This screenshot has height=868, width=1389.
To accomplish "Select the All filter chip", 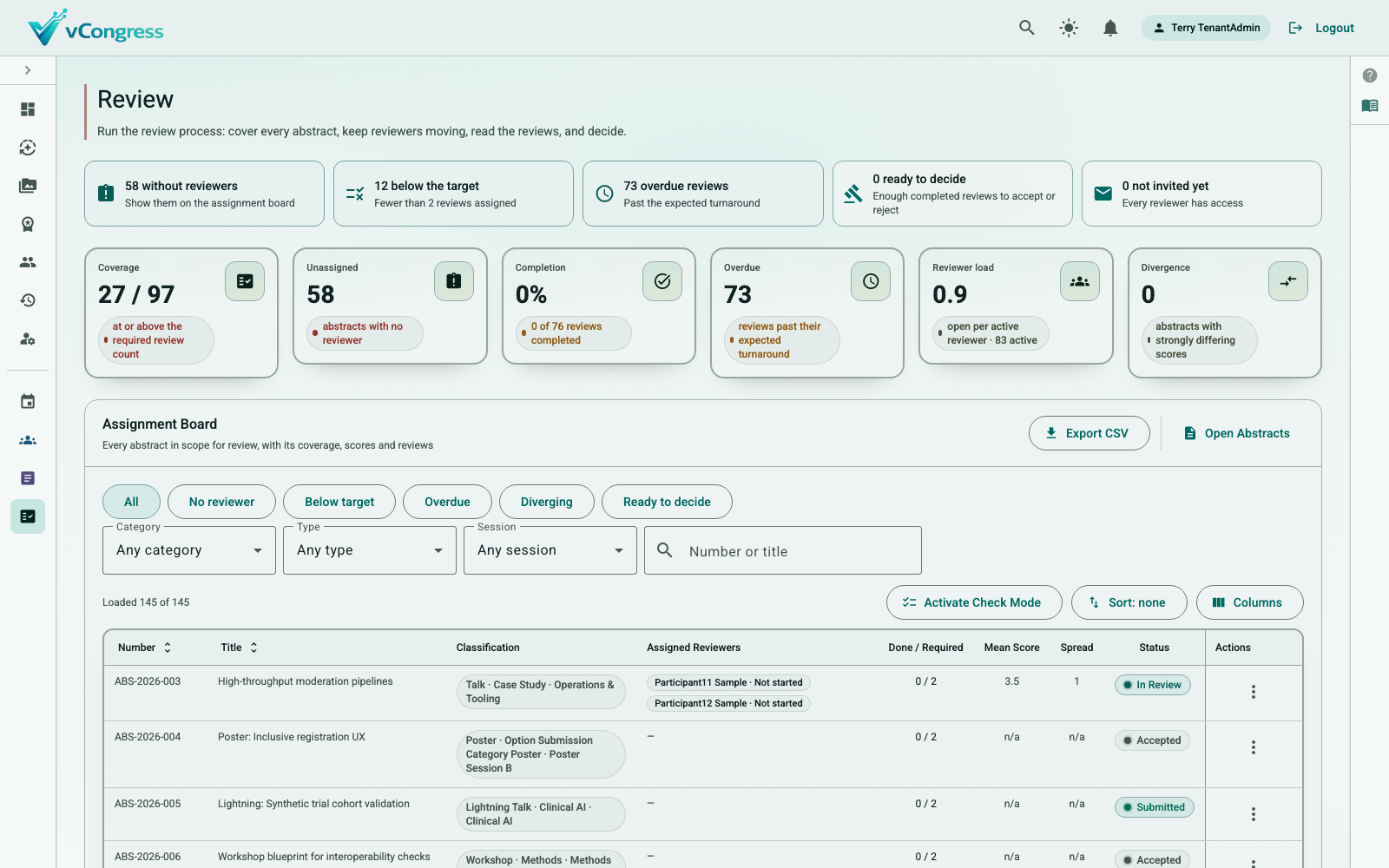I will [131, 502].
